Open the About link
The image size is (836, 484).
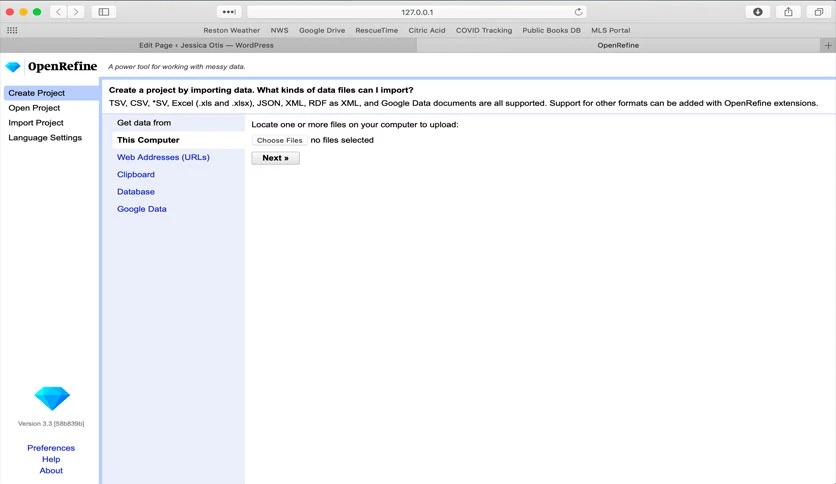(51, 470)
